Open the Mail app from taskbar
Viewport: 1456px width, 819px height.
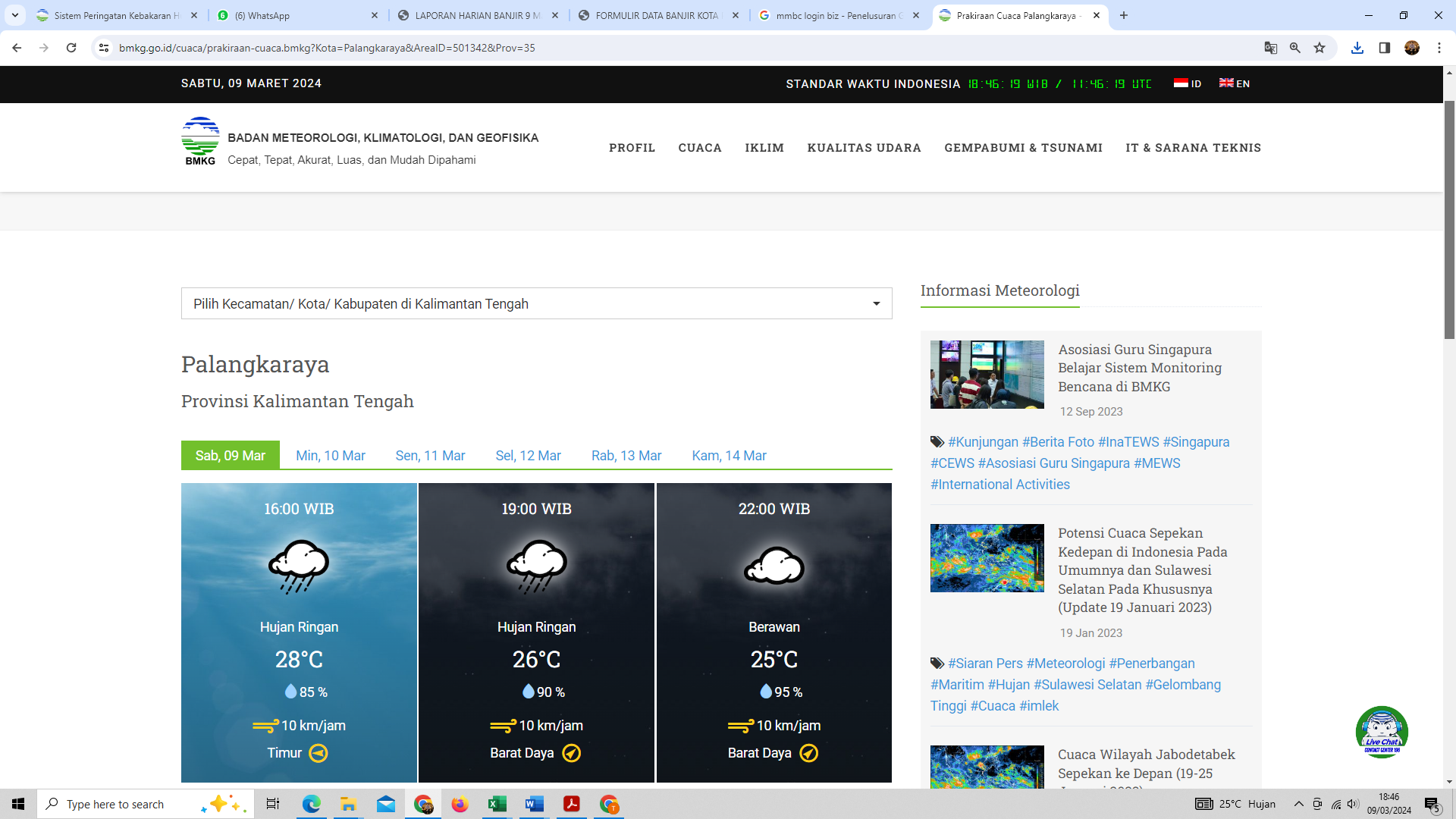pos(386,804)
